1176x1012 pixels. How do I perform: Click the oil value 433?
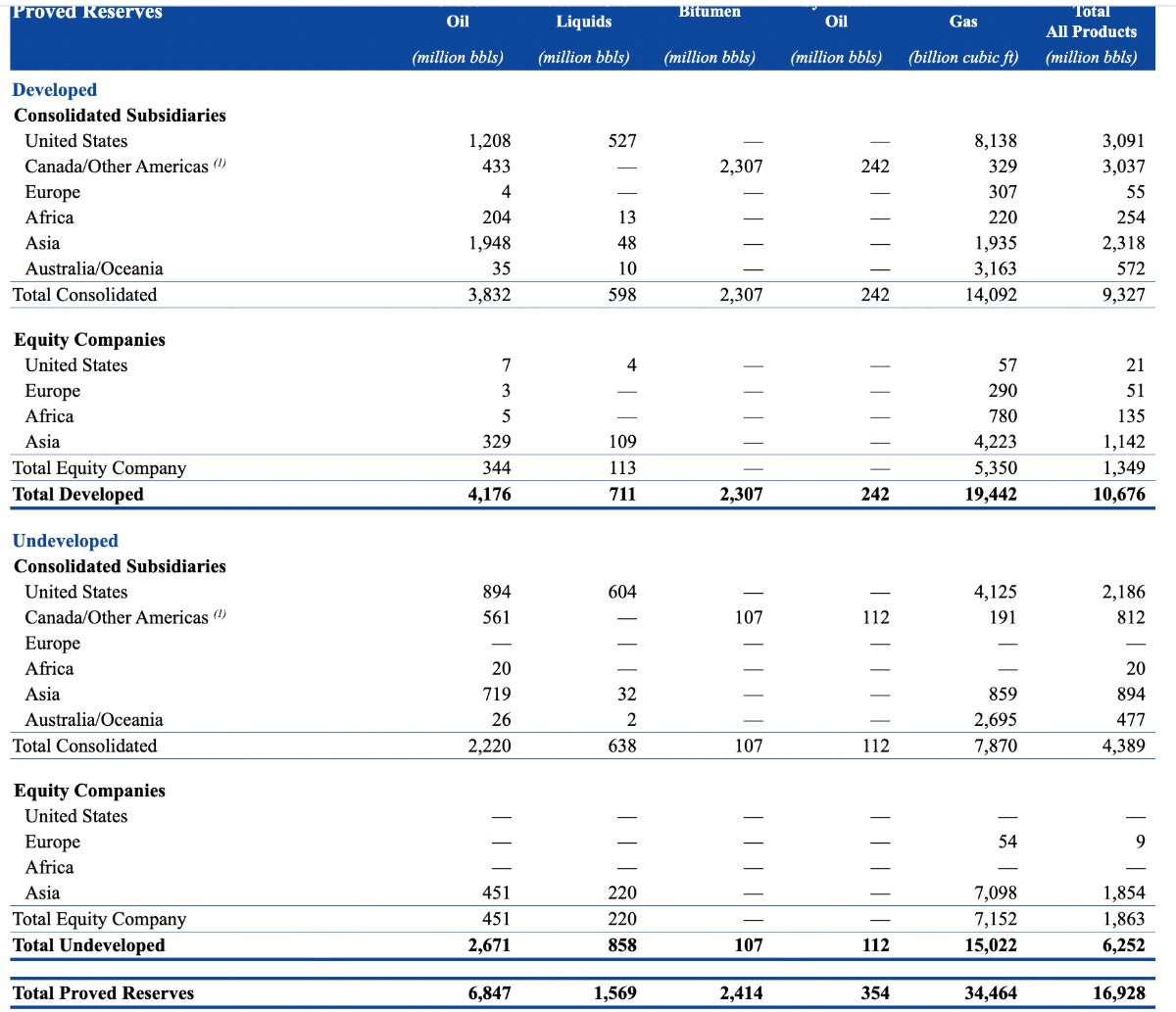(496, 167)
